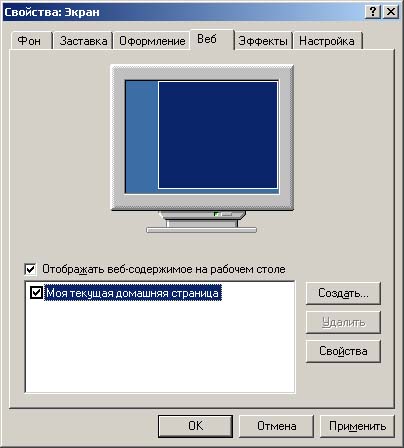Click the empty area of the web items list
Image resolution: width=404 pixels, height=448 pixels.
160,347
